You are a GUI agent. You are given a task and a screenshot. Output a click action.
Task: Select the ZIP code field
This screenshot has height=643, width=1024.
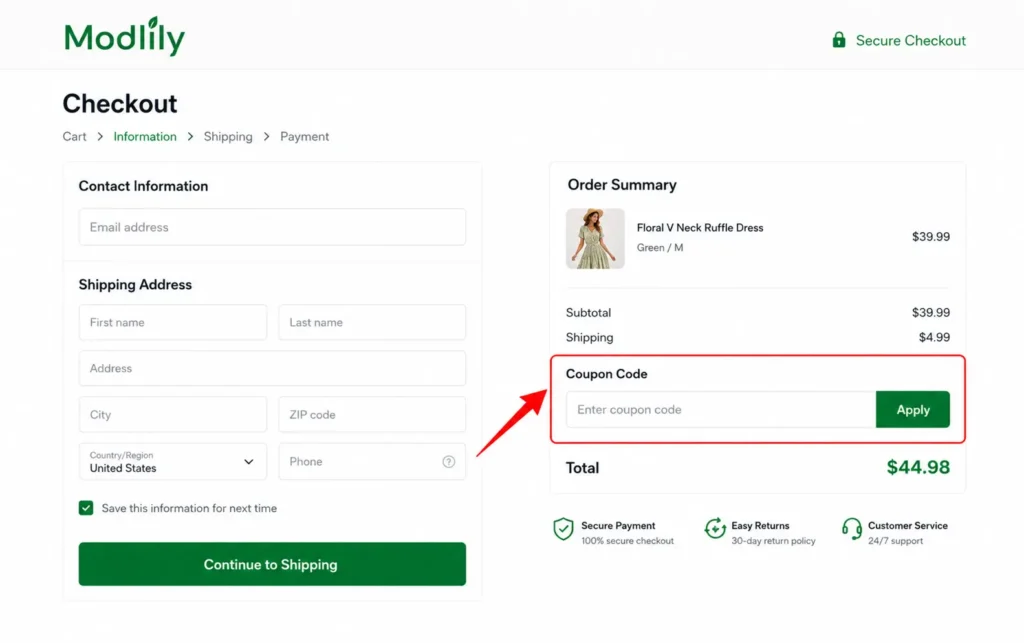pos(372,415)
